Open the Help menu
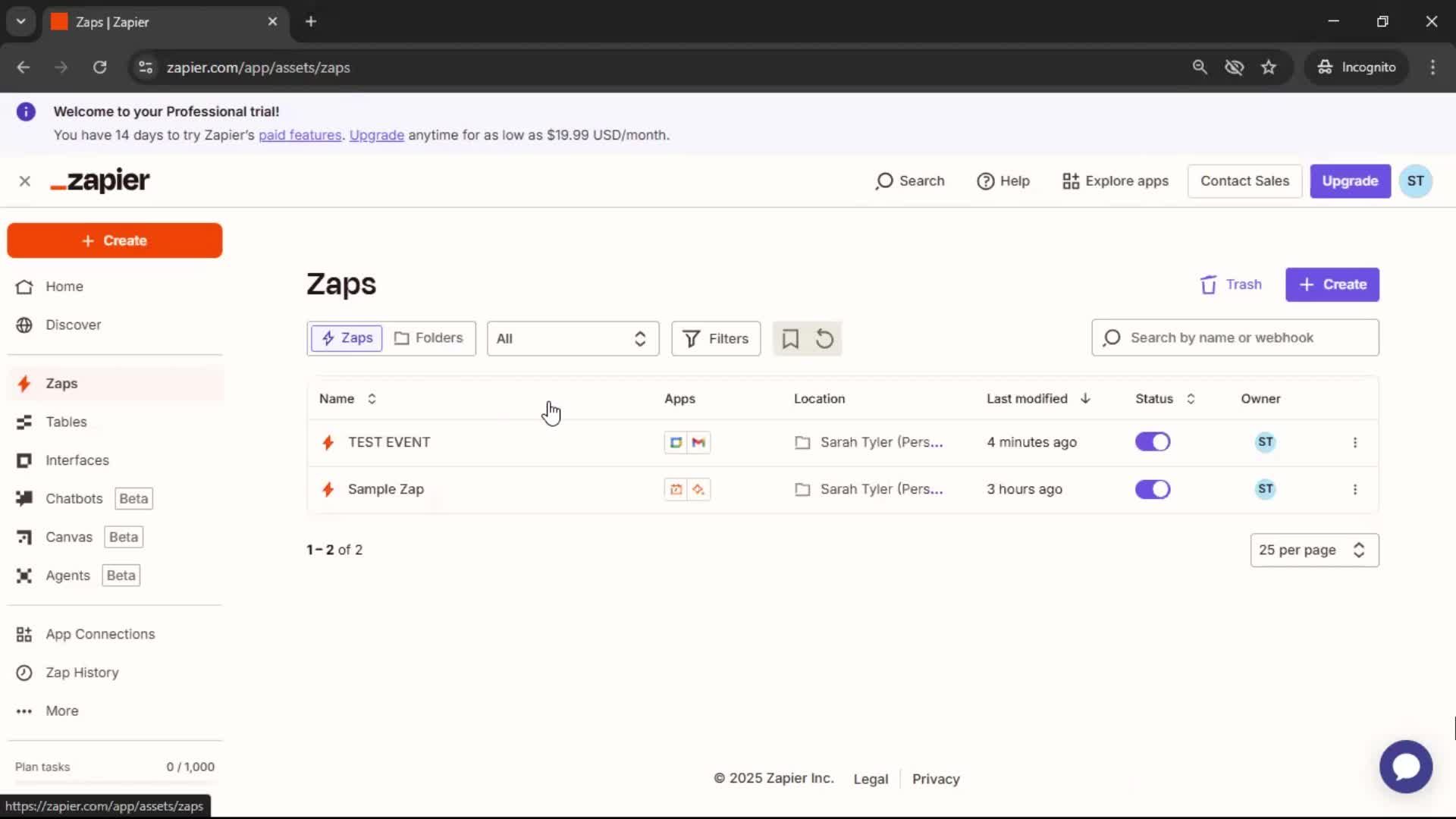 click(1003, 181)
